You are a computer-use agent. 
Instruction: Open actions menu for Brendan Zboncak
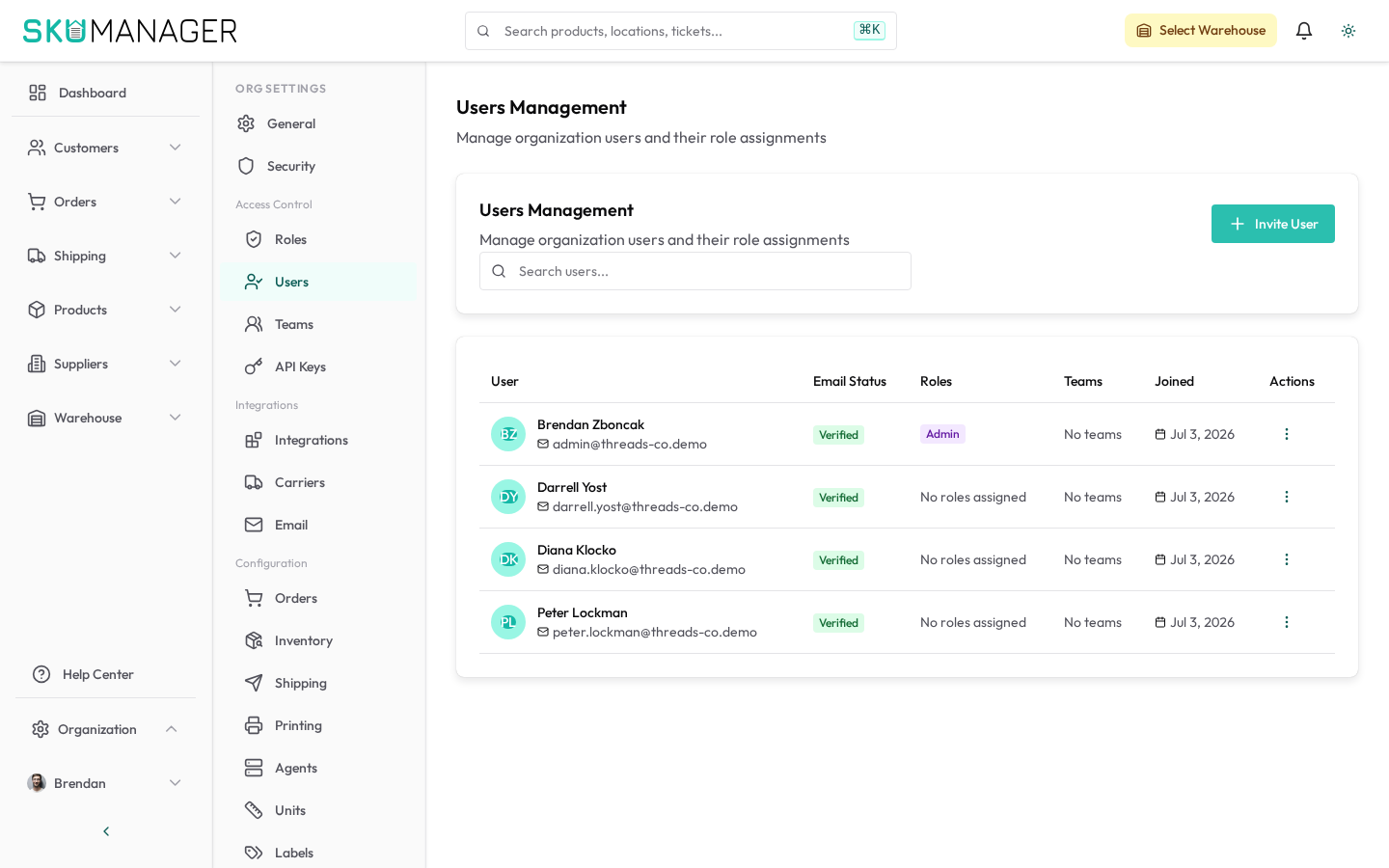point(1287,434)
